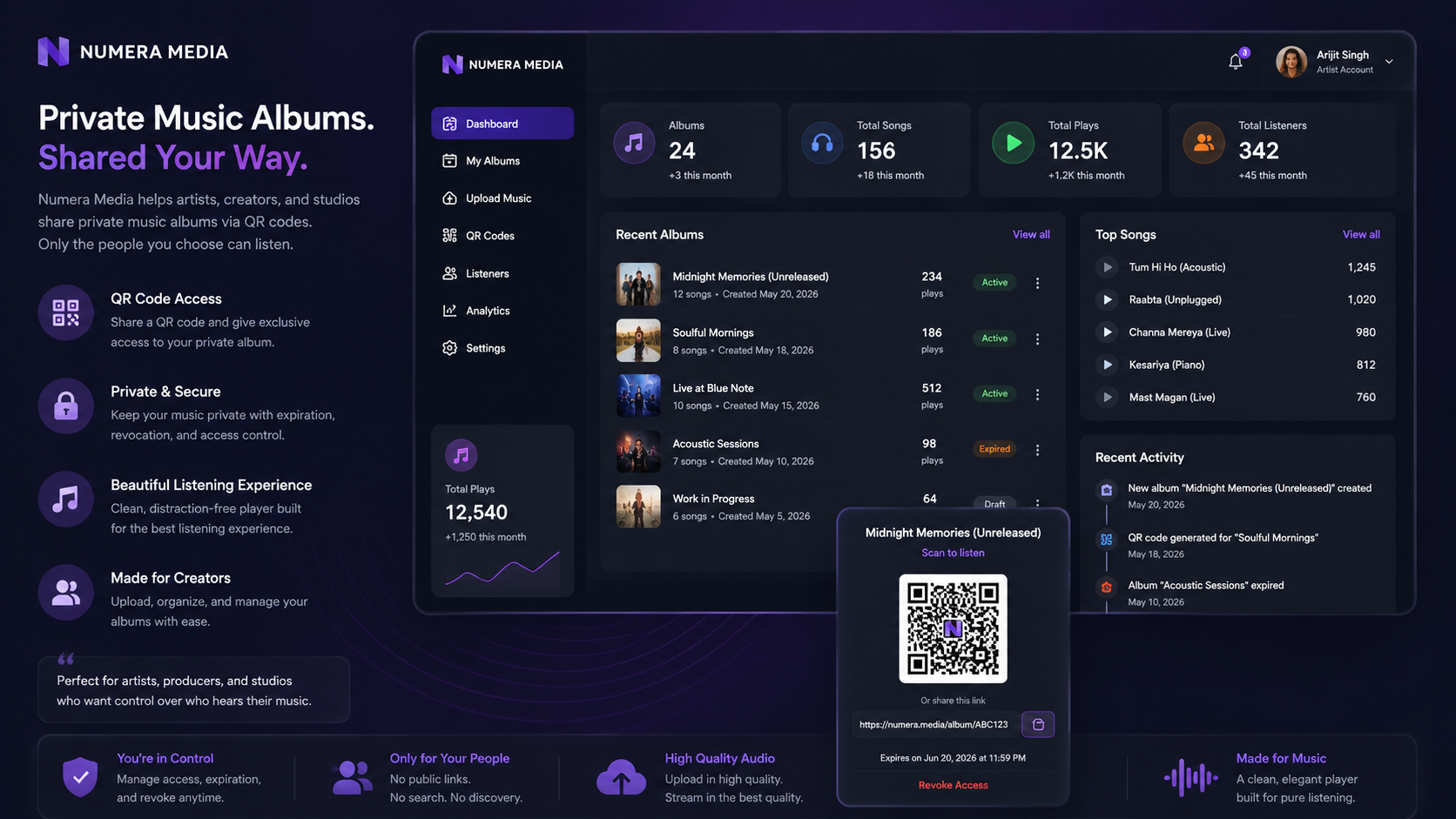Image resolution: width=1456 pixels, height=819 pixels.
Task: Click the "Live at Blue Note" album title
Action: pyautogui.click(x=713, y=388)
